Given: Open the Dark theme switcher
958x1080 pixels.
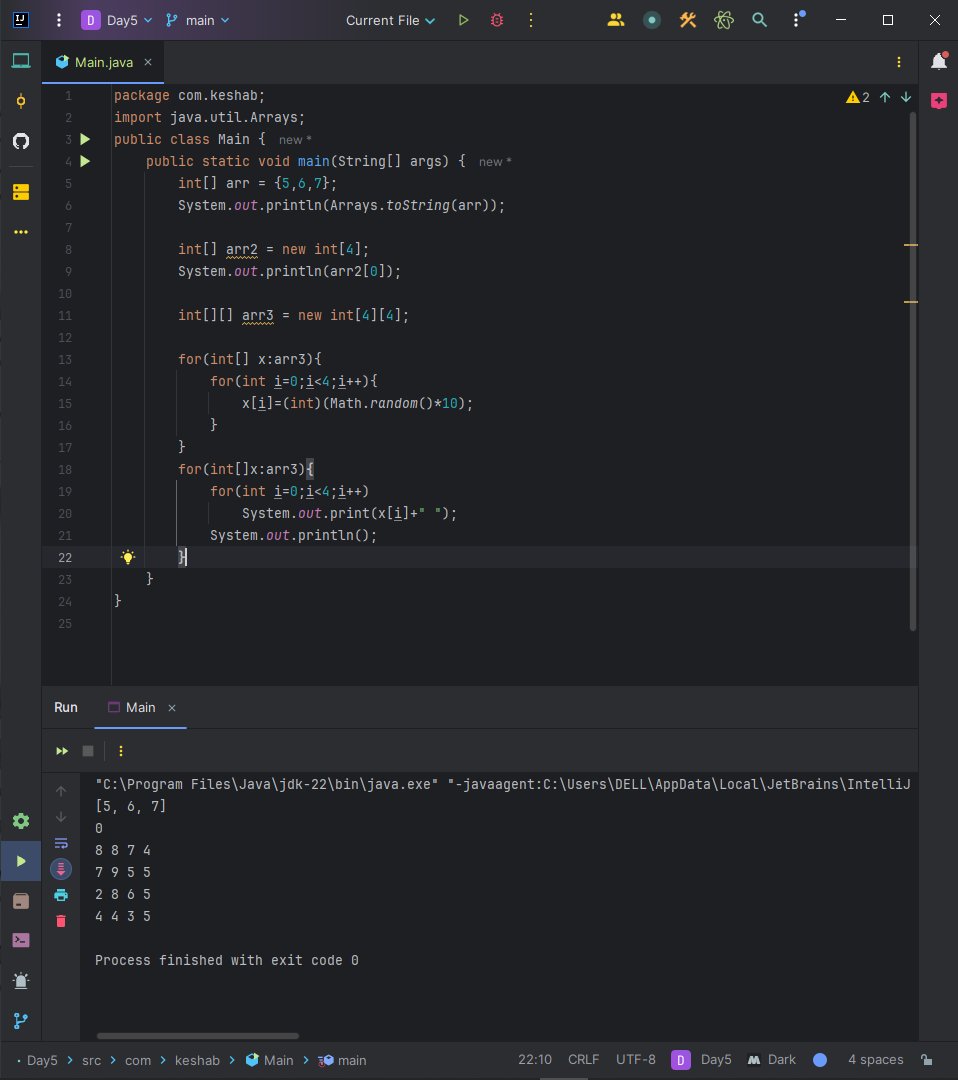Looking at the screenshot, I should tap(772, 1059).
